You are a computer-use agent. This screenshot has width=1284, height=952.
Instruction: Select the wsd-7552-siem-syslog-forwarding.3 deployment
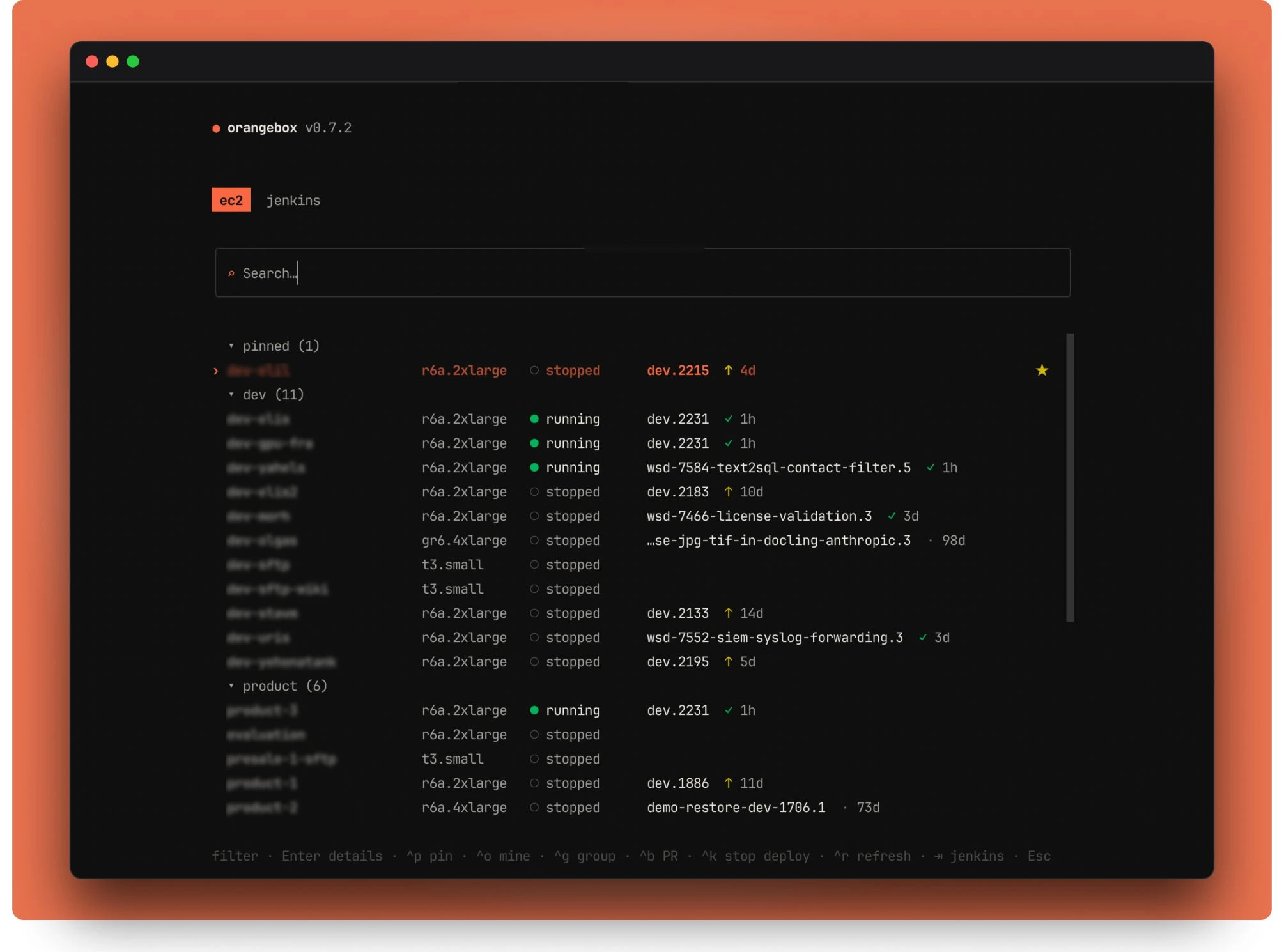775,637
